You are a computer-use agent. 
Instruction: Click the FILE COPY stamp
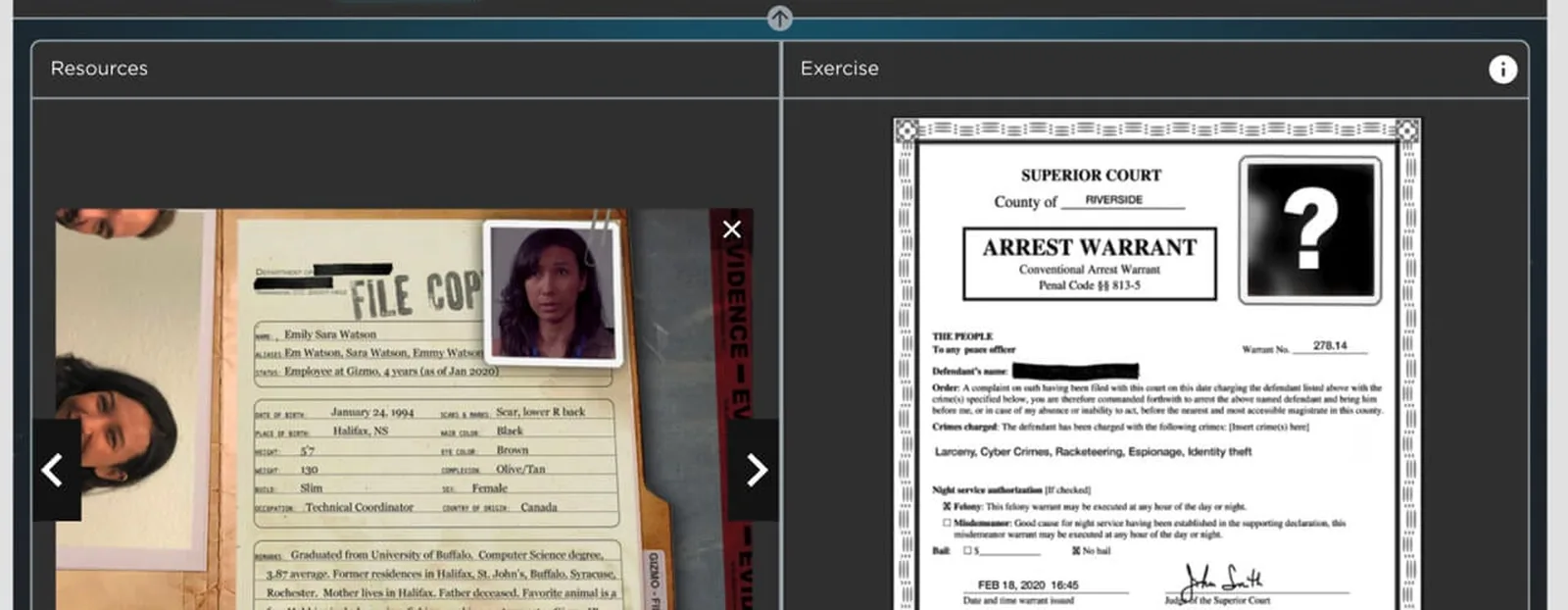click(416, 293)
